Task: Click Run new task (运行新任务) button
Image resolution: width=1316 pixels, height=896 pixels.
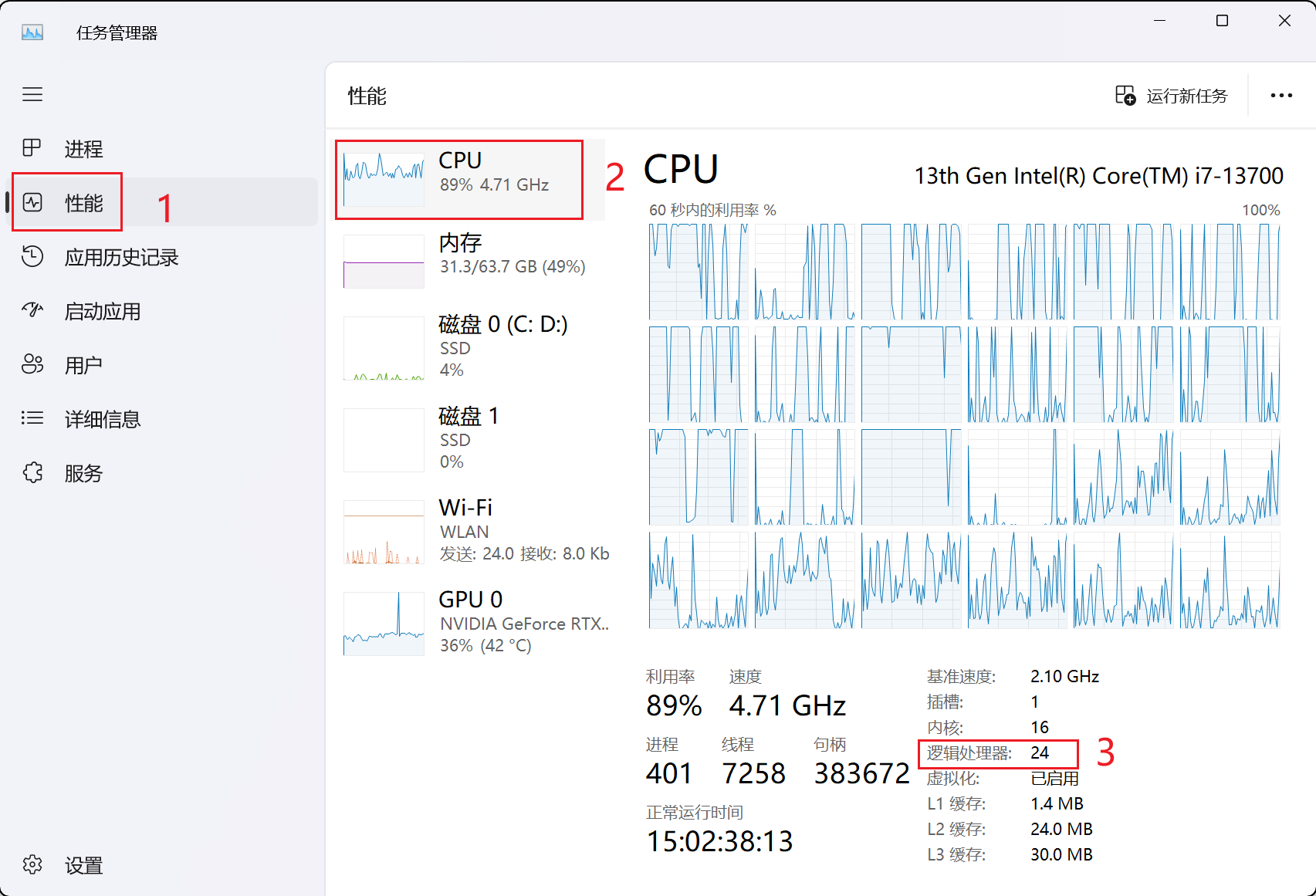Action: tap(1172, 96)
